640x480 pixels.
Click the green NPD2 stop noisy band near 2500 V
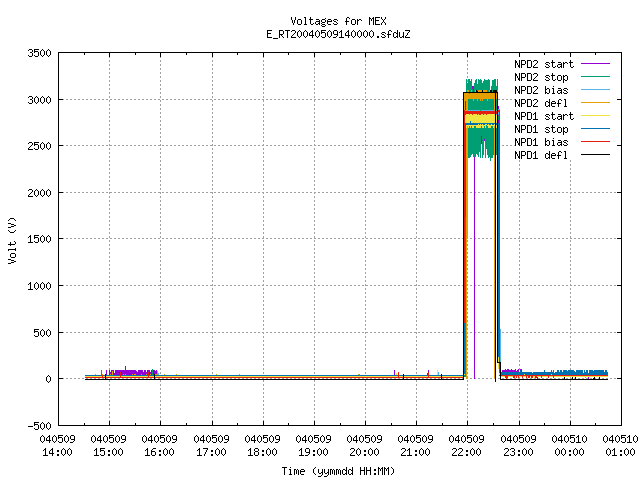480,143
